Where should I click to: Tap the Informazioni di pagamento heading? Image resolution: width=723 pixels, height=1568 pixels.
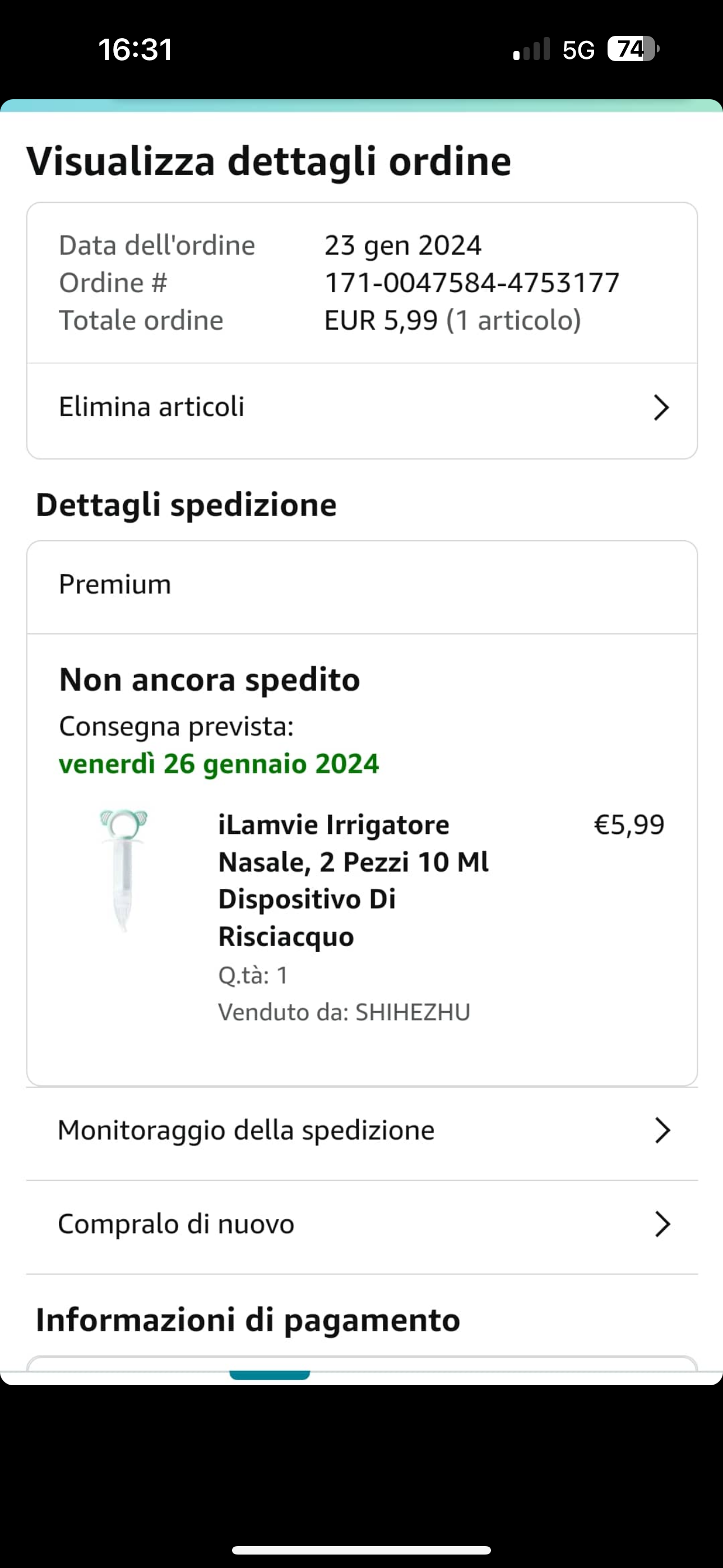pos(248,1320)
